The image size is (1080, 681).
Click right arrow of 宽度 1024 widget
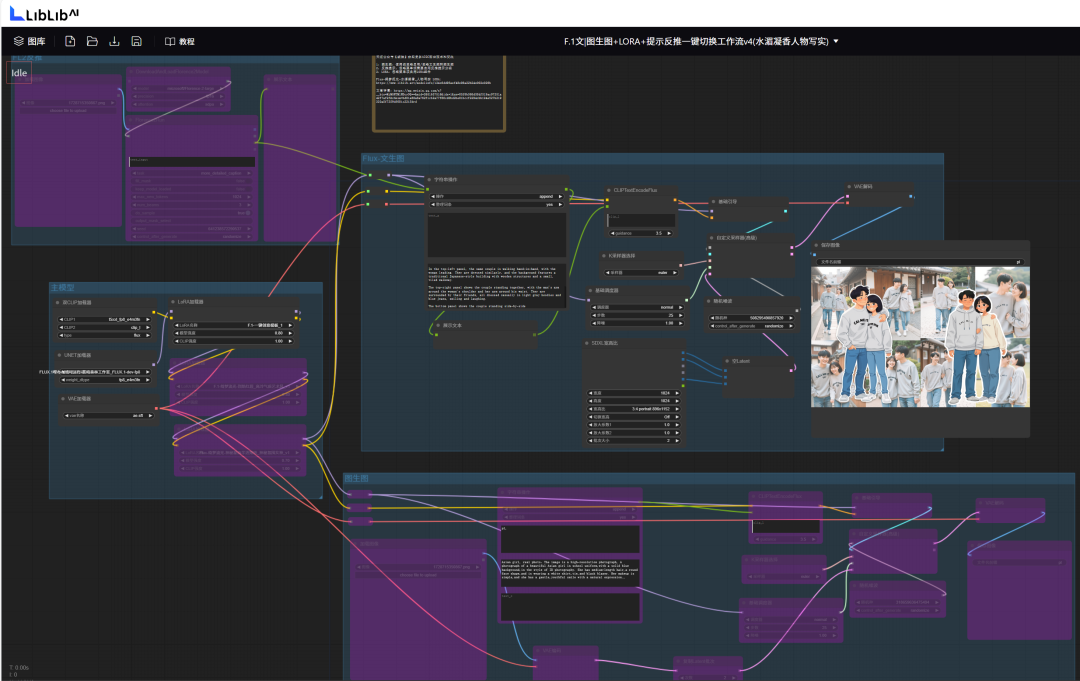676,392
